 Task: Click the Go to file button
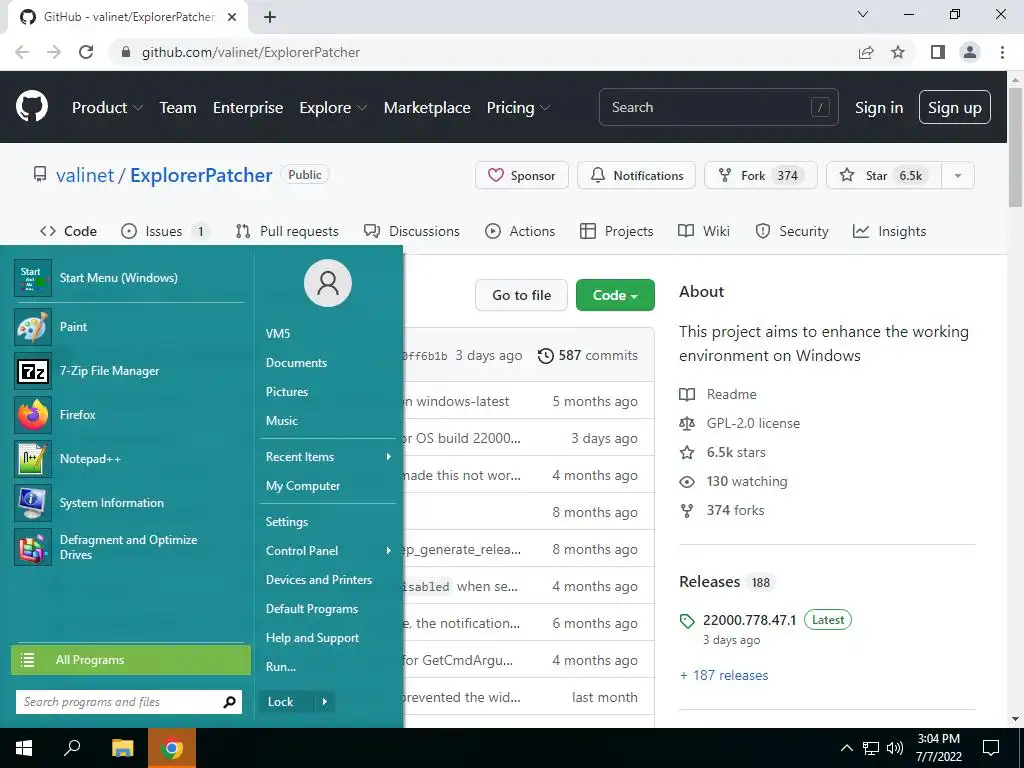click(521, 295)
